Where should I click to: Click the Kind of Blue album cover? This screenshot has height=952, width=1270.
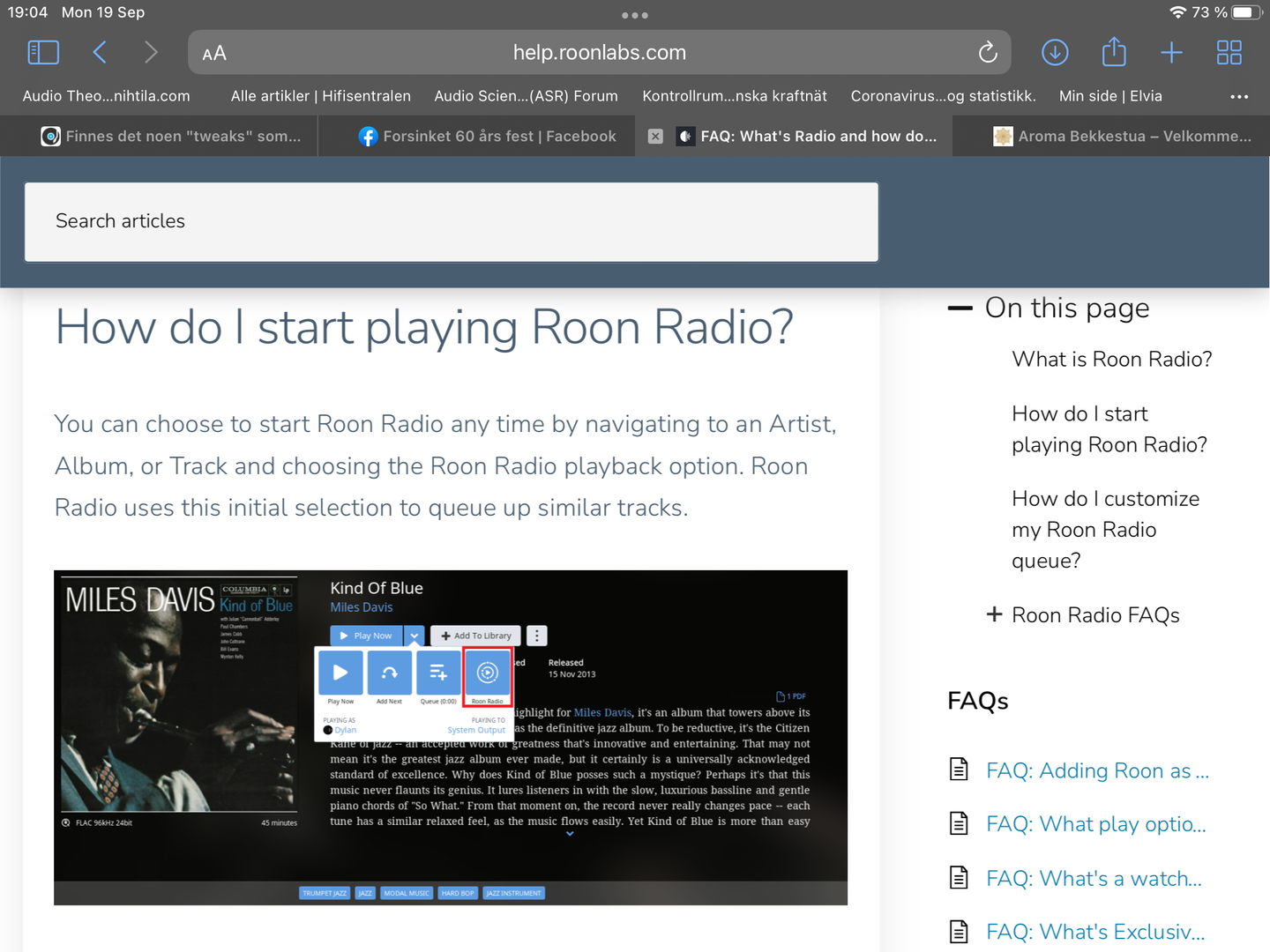pyautogui.click(x=180, y=694)
